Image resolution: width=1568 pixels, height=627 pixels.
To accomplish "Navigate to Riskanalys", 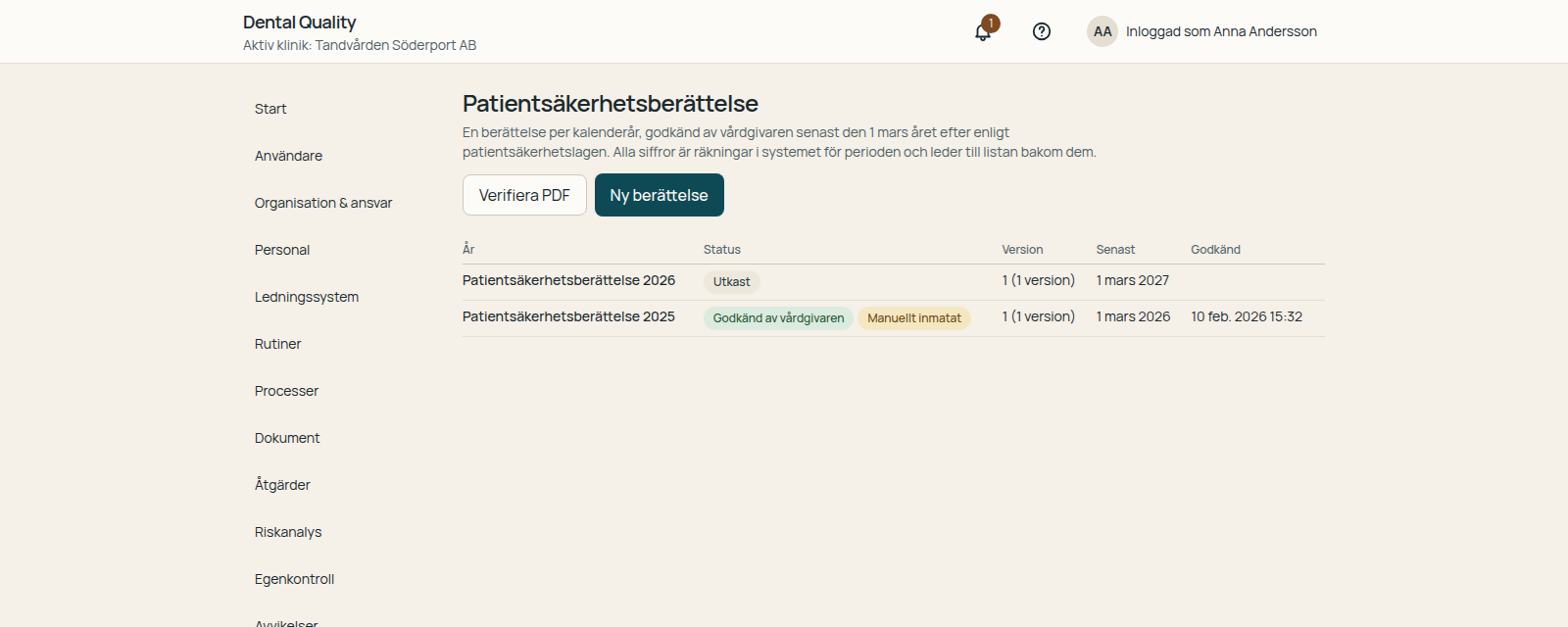I will coord(288,532).
